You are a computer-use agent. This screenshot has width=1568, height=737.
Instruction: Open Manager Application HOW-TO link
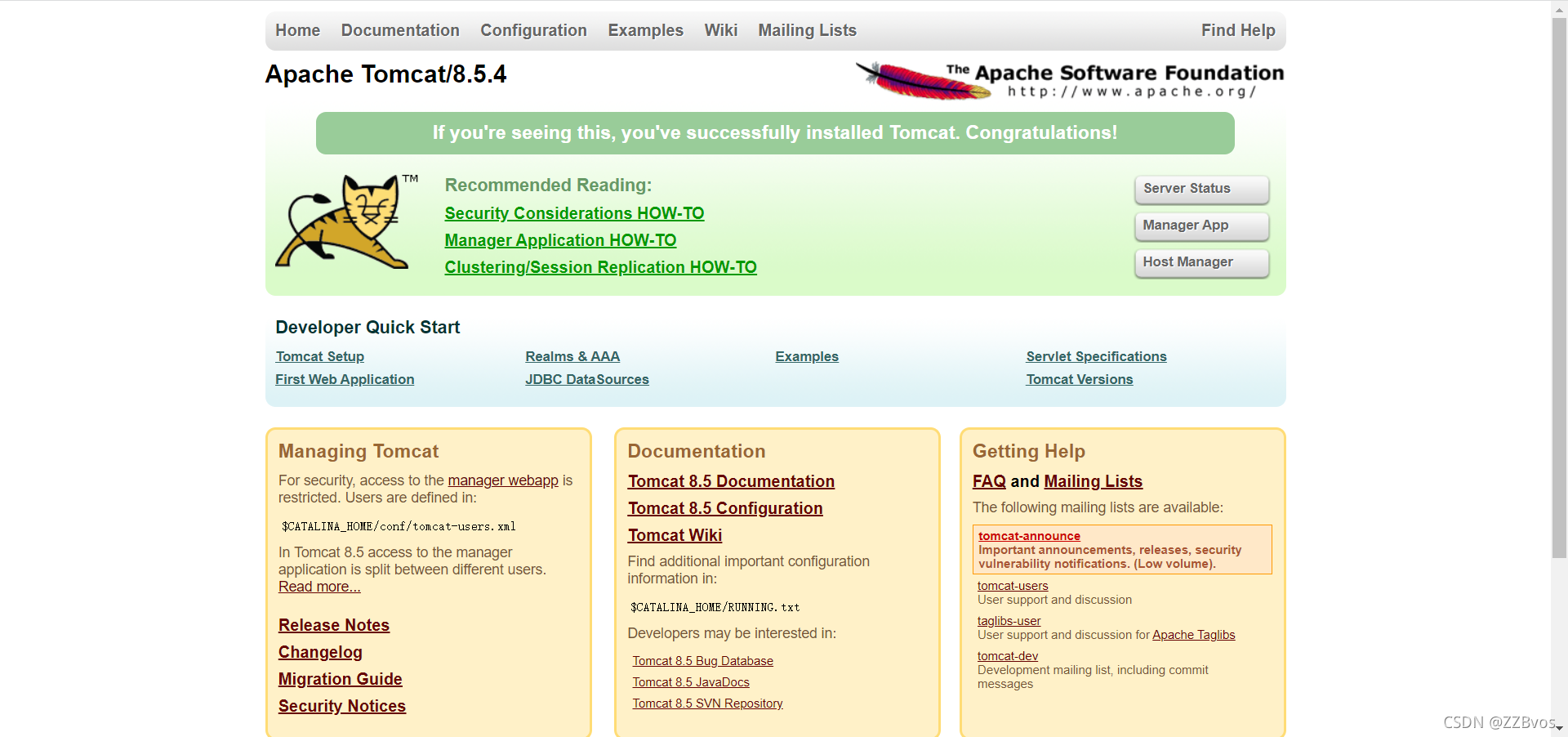click(560, 240)
